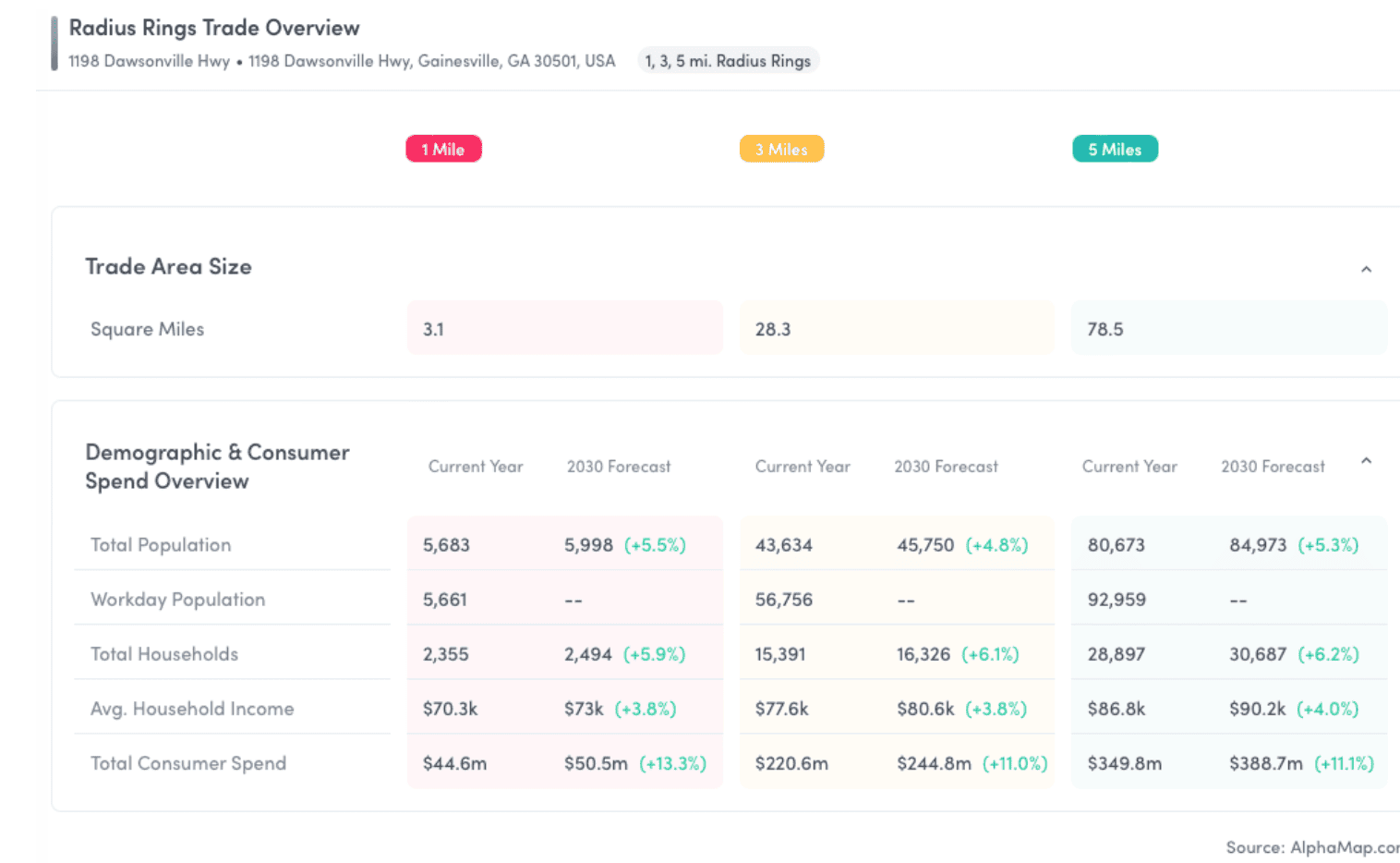This screenshot has width=1400, height=863.
Task: Select the Total Population row label
Action: point(161,544)
